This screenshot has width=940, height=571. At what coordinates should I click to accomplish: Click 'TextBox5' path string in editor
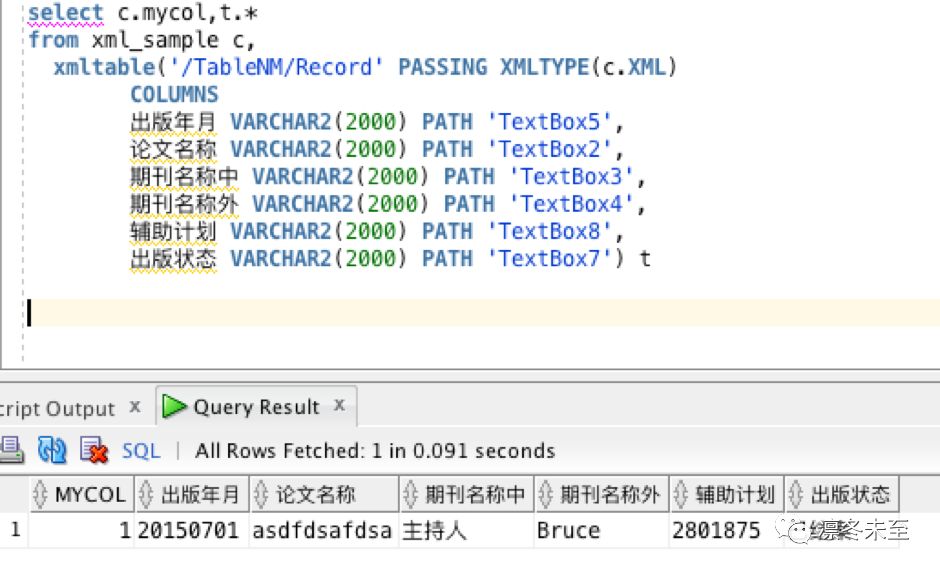549,122
